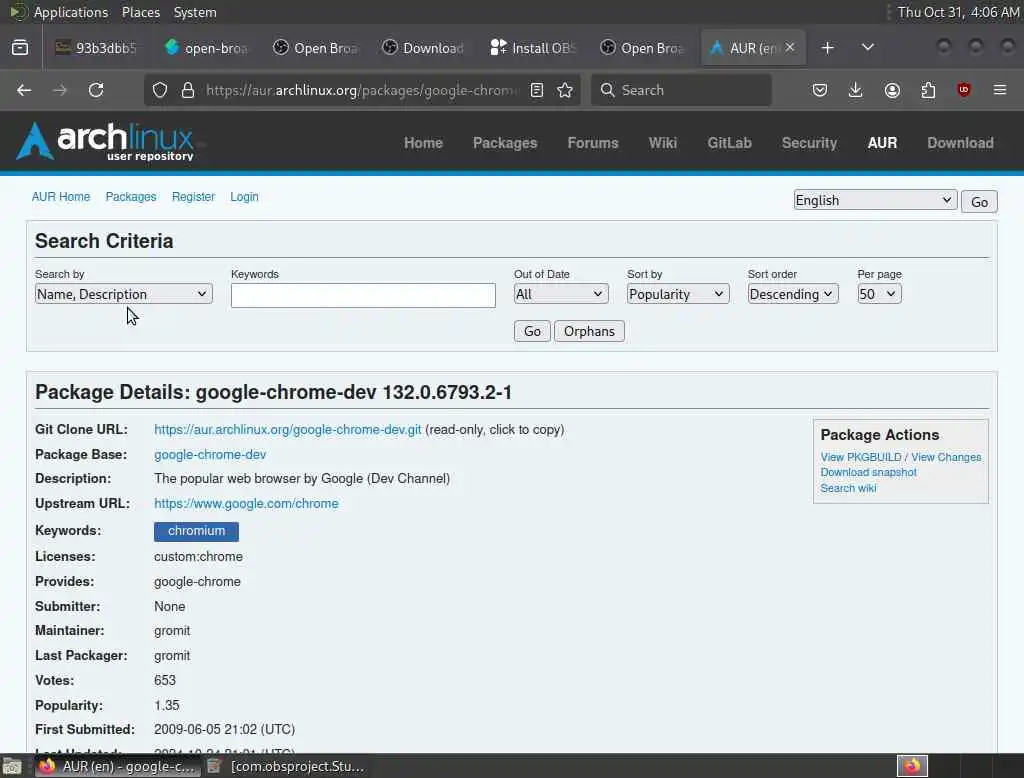The height and width of the screenshot is (778, 1024).
Task: Switch to 93b3dbb5 tab
Action: pyautogui.click(x=97, y=48)
